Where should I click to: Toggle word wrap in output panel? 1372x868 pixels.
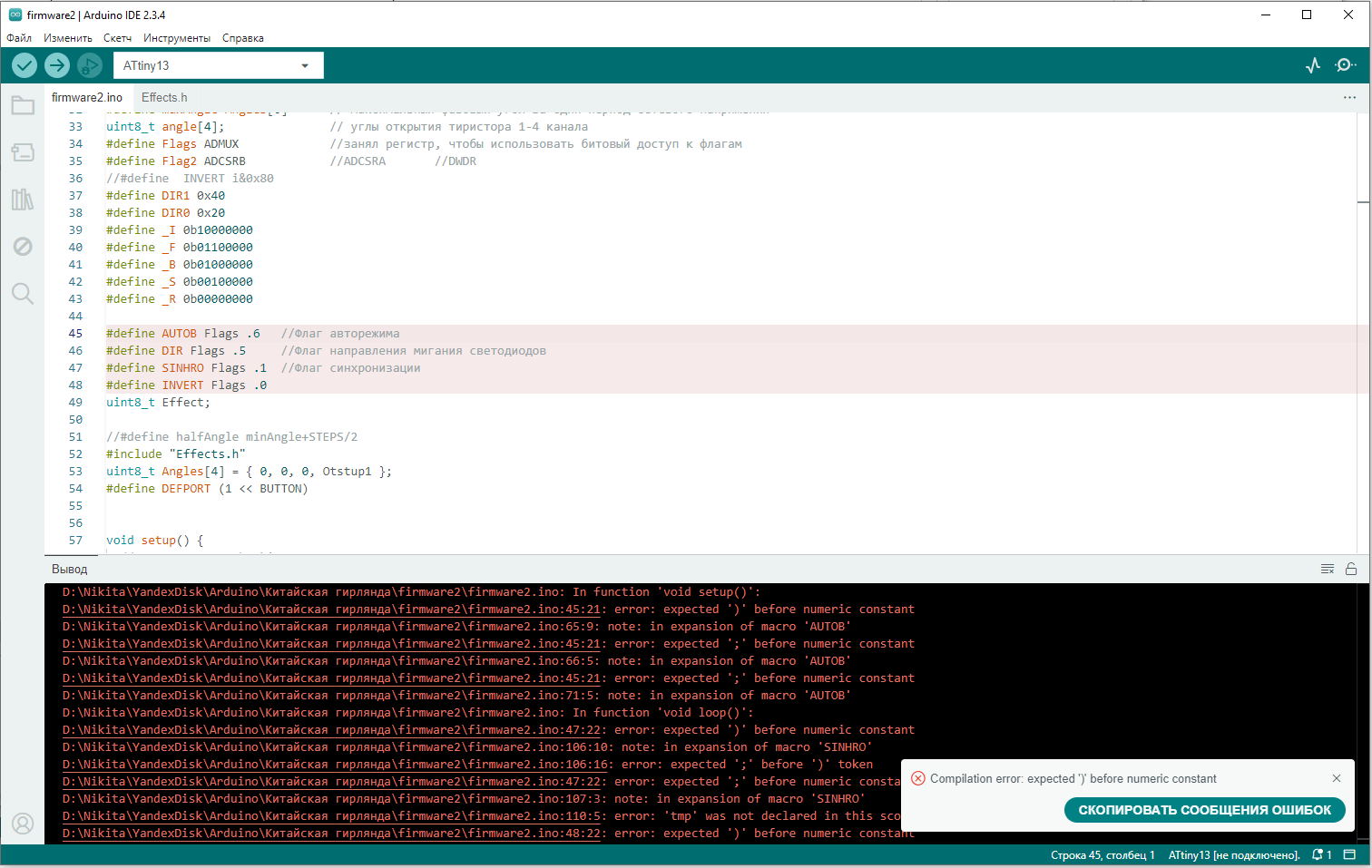(1328, 569)
